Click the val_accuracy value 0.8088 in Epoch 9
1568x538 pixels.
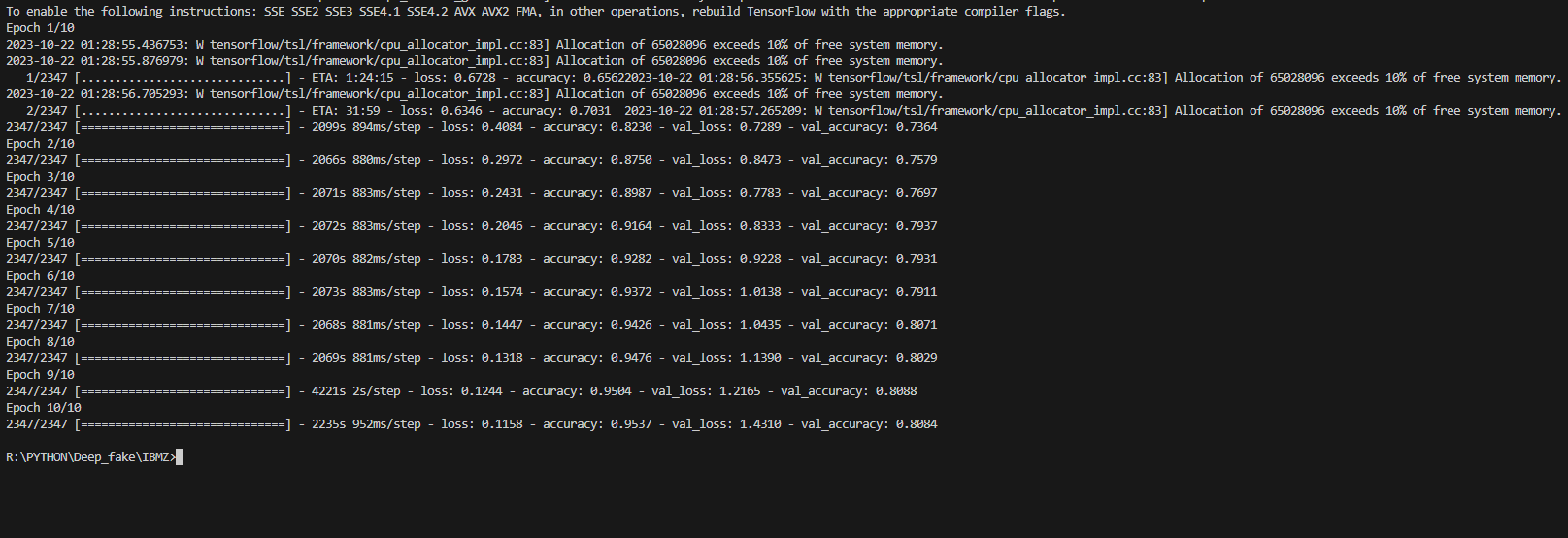(896, 391)
